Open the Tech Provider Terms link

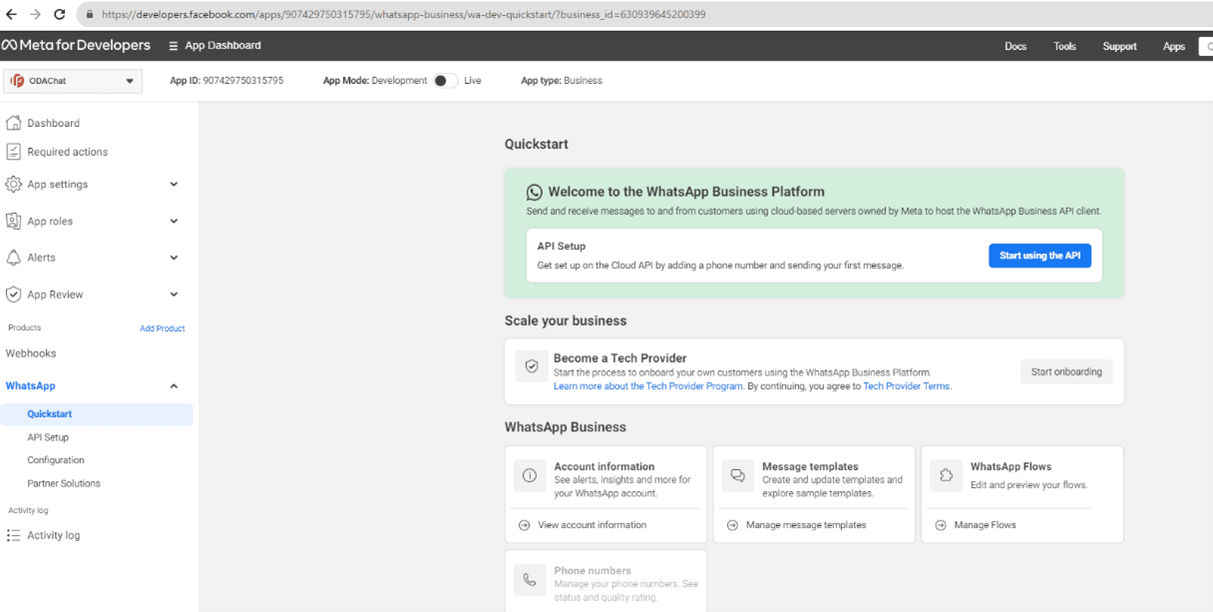[x=906, y=386]
